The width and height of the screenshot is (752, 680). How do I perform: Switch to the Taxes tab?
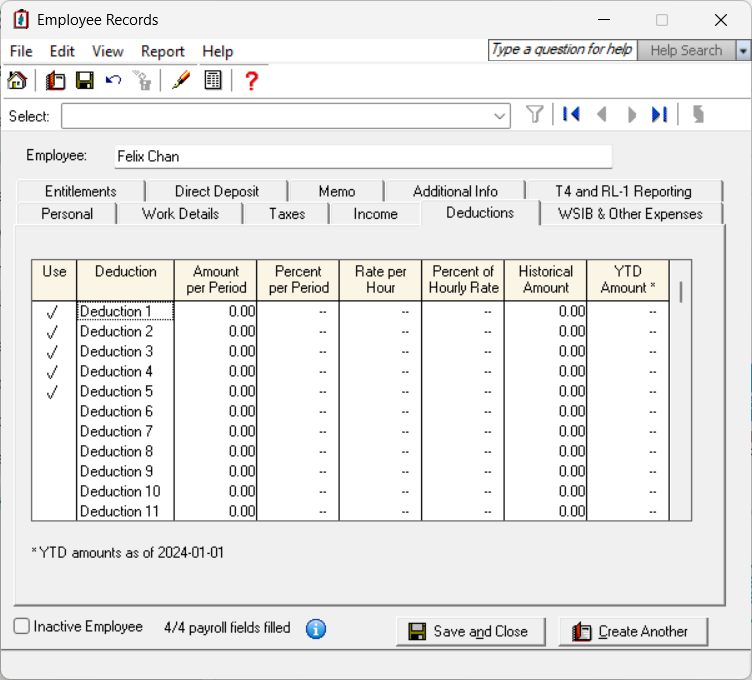coord(287,214)
